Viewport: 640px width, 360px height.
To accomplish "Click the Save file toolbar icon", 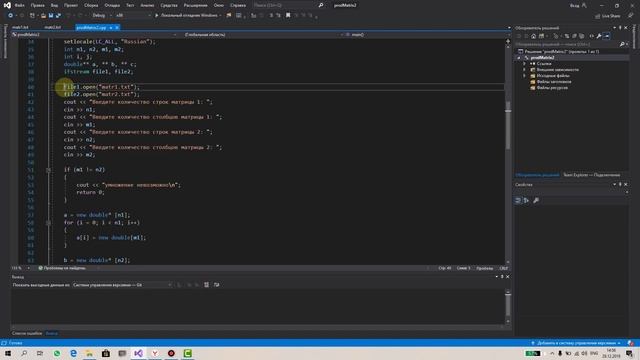I will (x=51, y=16).
